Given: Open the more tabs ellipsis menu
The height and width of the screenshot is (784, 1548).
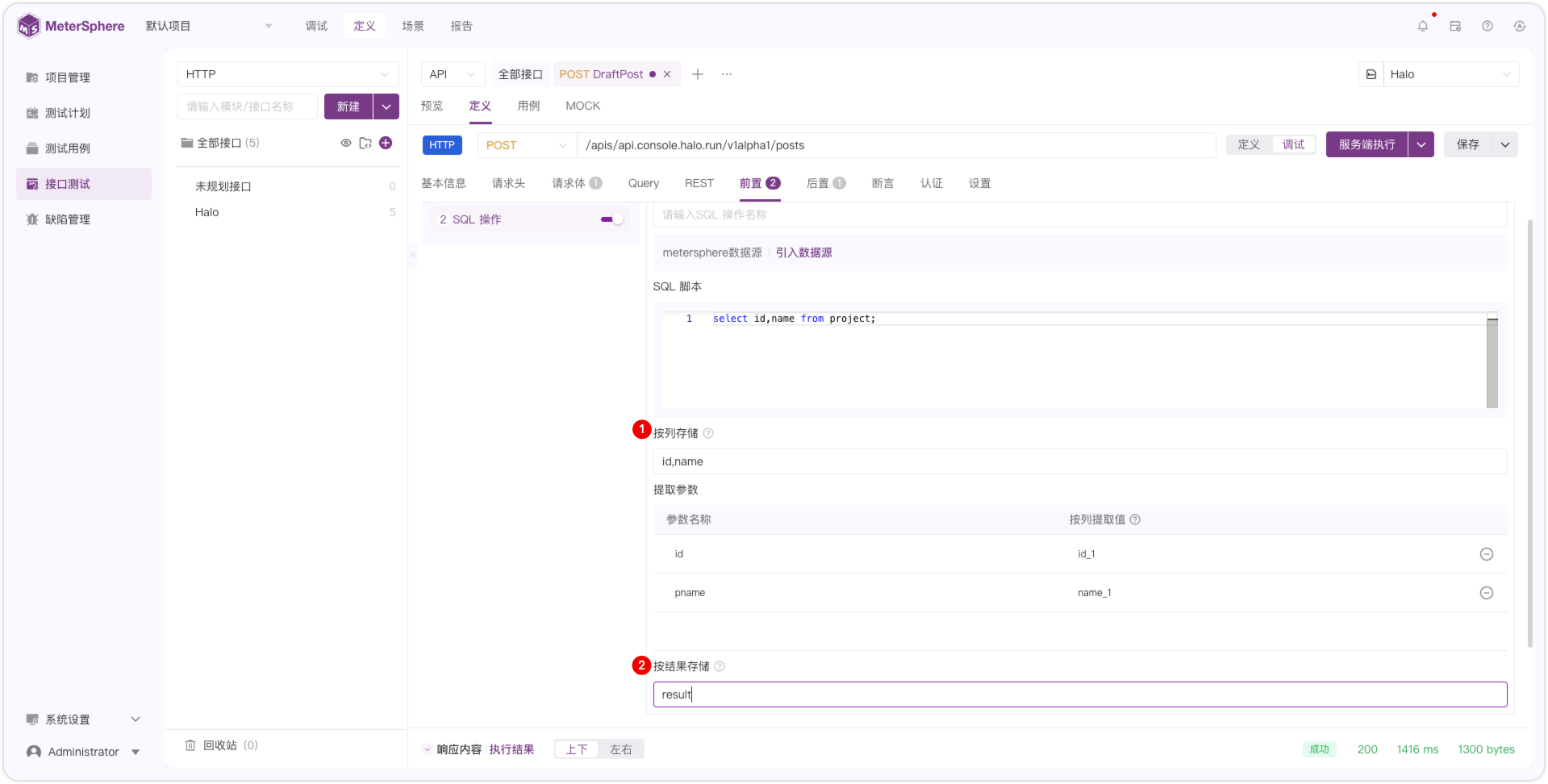Looking at the screenshot, I should tap(727, 74).
